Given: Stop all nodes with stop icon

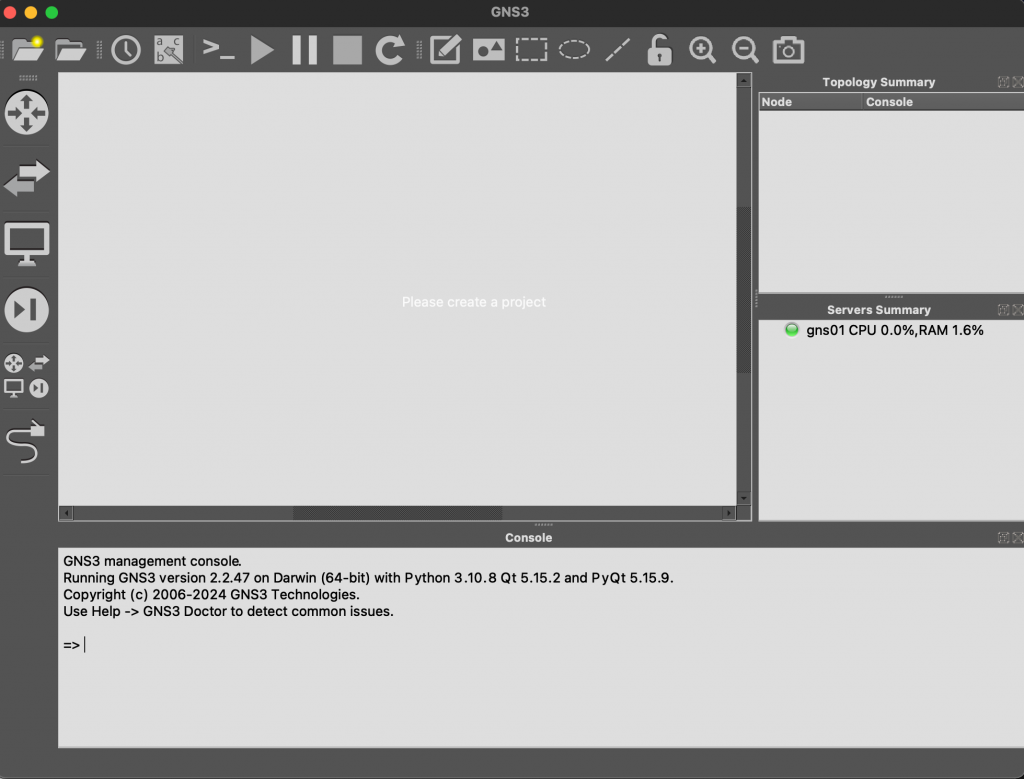Looking at the screenshot, I should coord(347,50).
